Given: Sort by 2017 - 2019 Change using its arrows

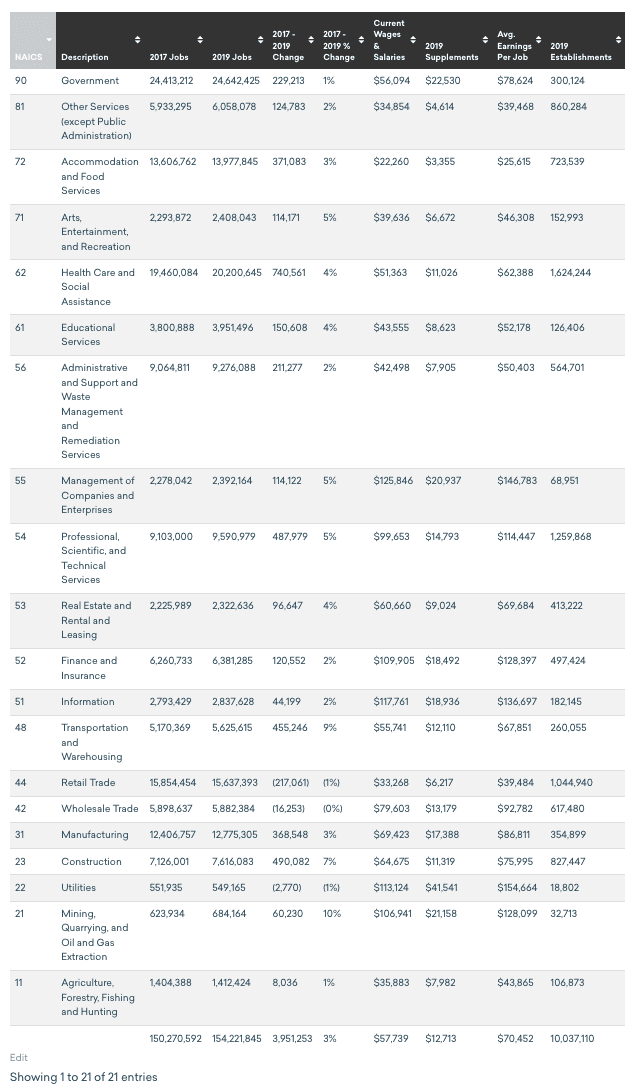Looking at the screenshot, I should 311,39.
